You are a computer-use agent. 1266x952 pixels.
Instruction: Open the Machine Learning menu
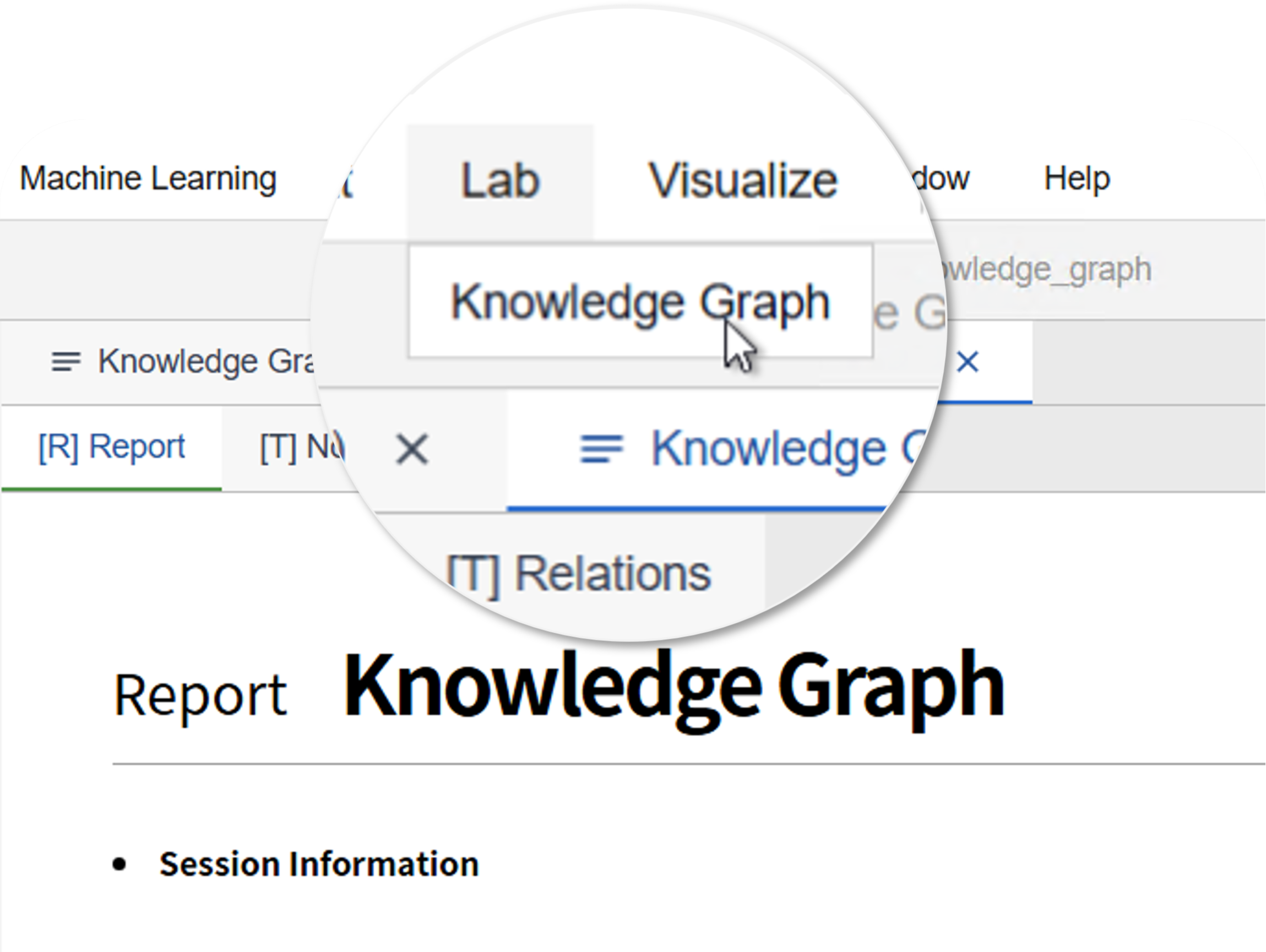click(148, 178)
